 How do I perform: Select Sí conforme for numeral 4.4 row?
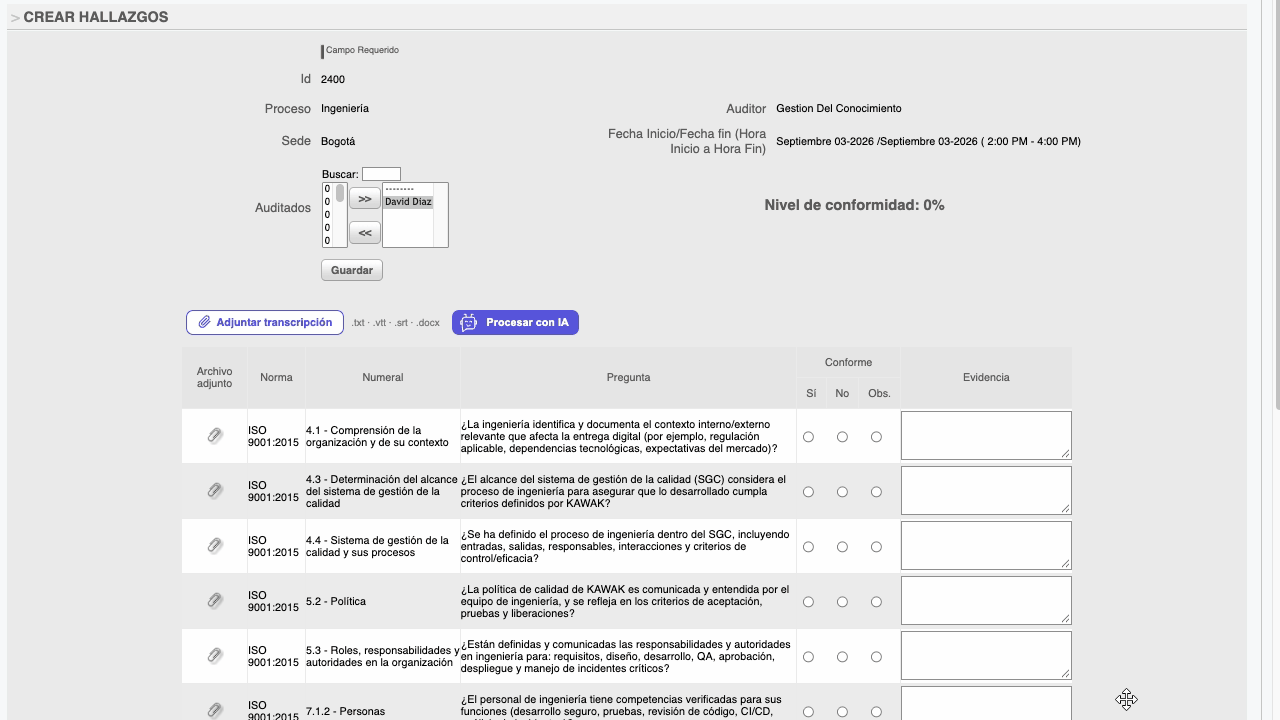[808, 547]
